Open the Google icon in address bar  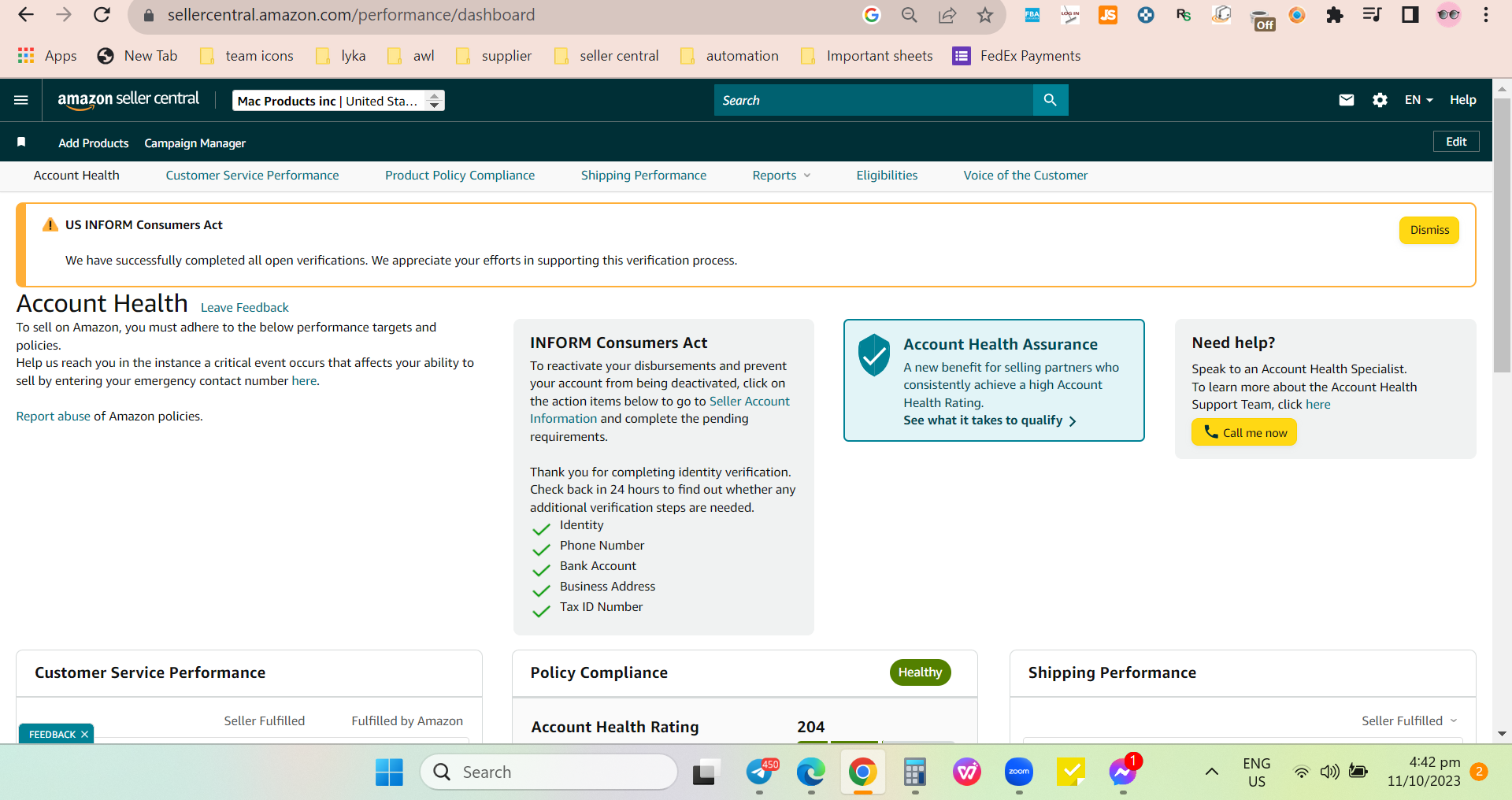coord(872,15)
